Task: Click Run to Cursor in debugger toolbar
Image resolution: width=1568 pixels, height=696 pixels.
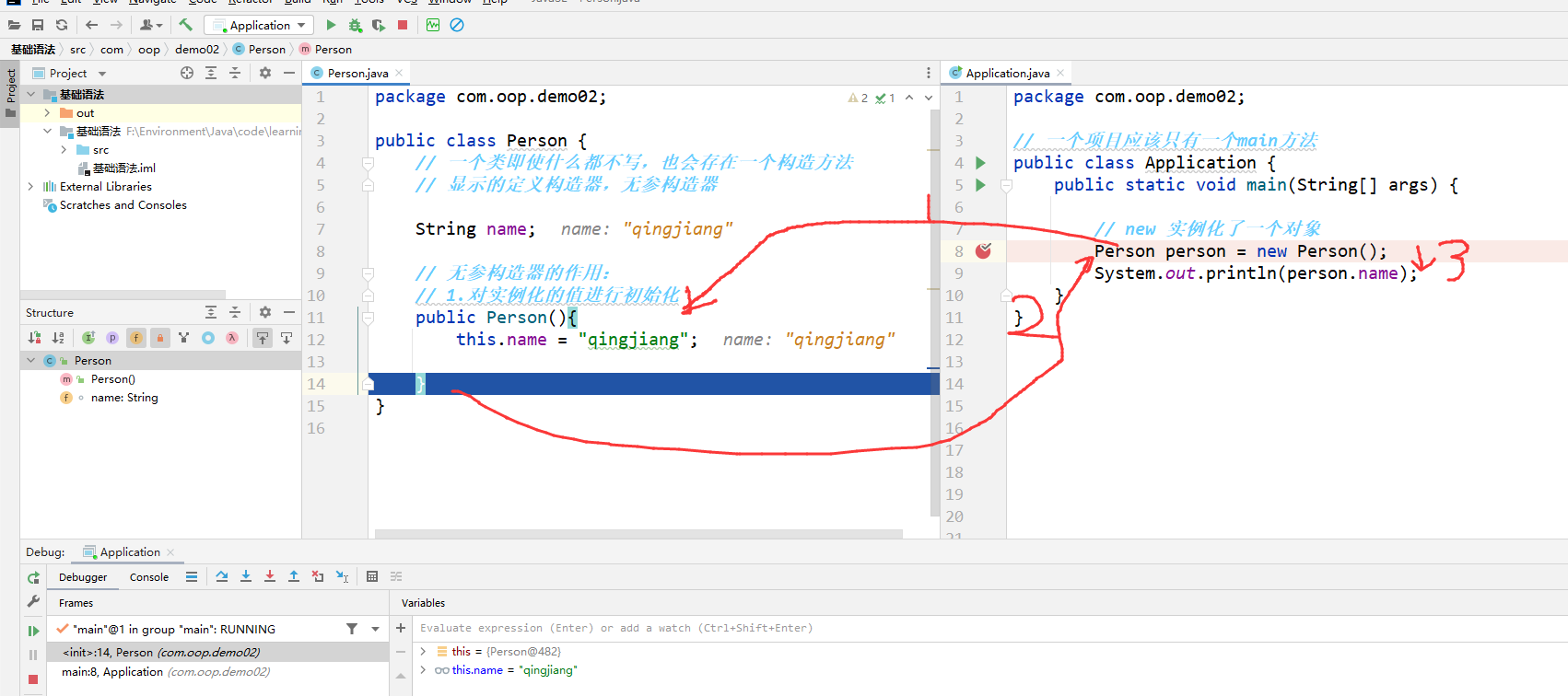Action: pyautogui.click(x=342, y=576)
